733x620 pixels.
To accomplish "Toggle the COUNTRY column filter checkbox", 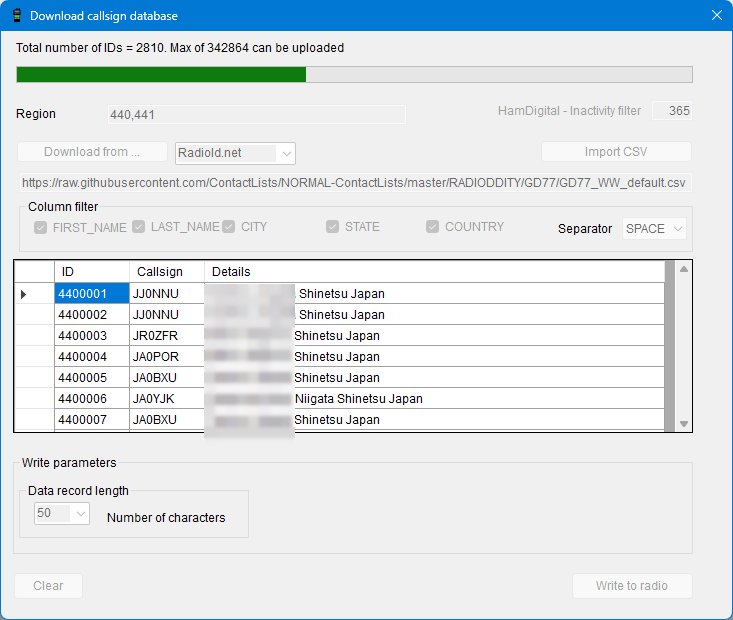I will [x=433, y=227].
